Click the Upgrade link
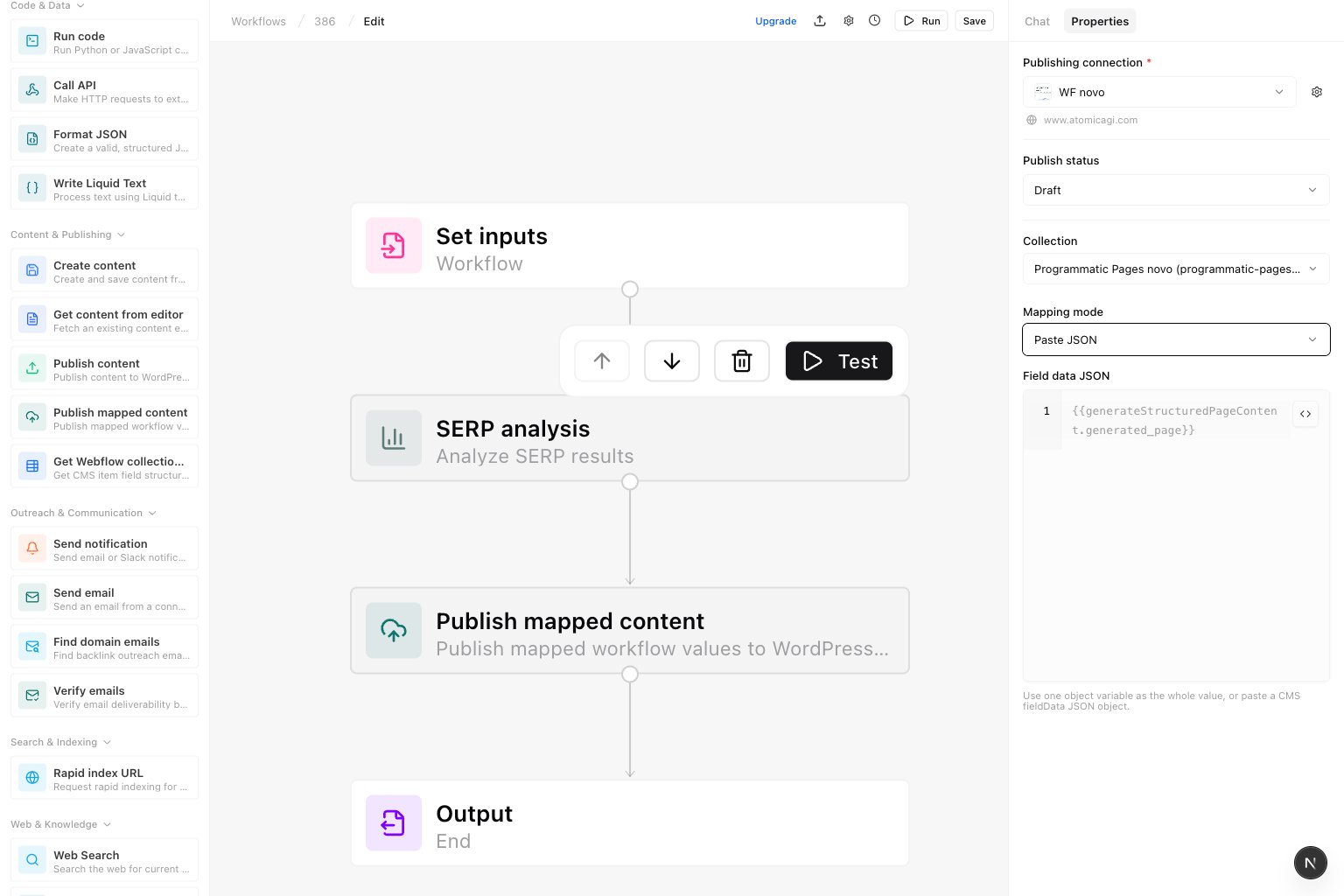Screen dimensions: 1344x896 click(775, 21)
